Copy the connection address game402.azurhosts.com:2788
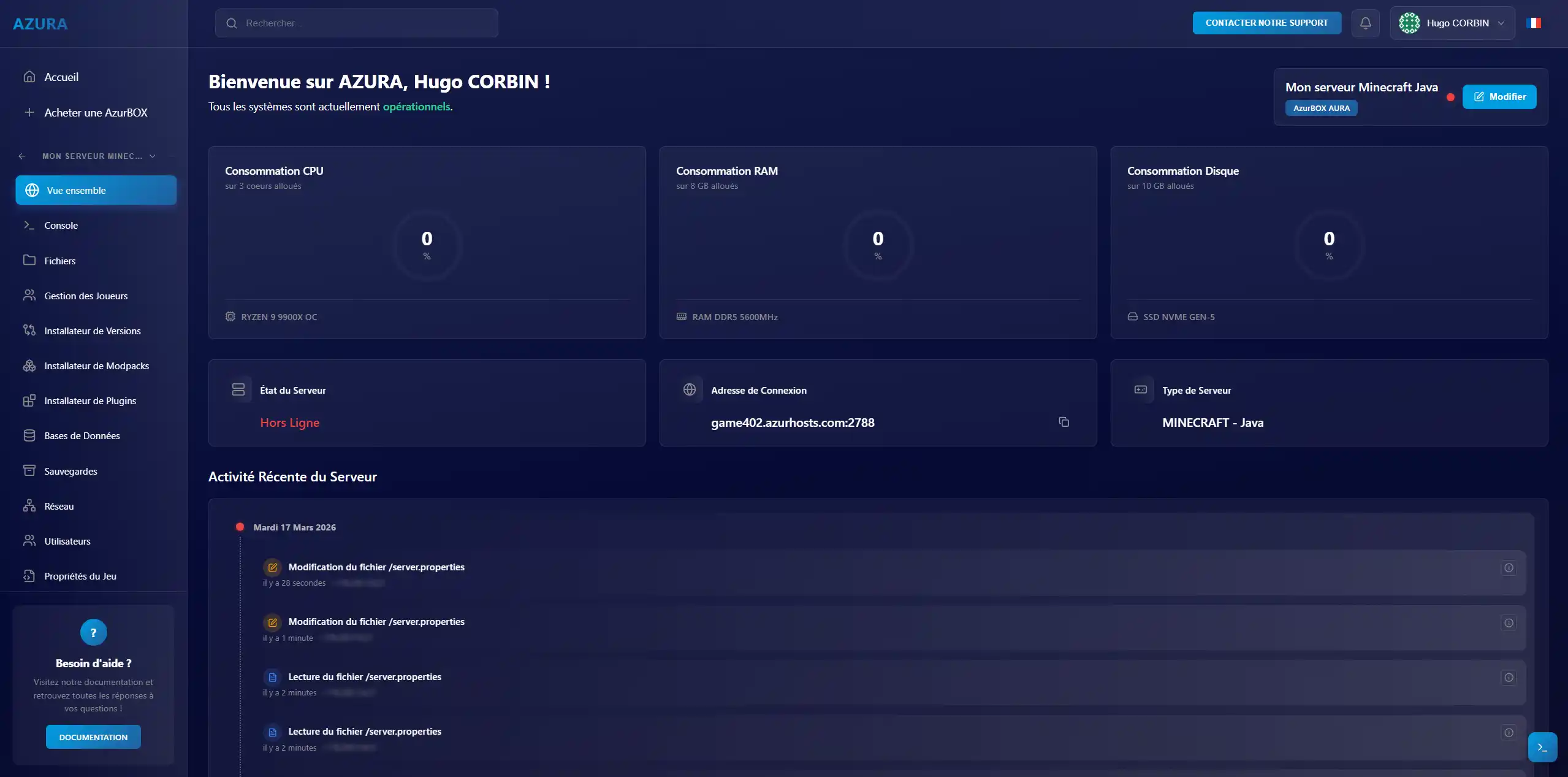This screenshot has width=1568, height=777. [x=1064, y=422]
